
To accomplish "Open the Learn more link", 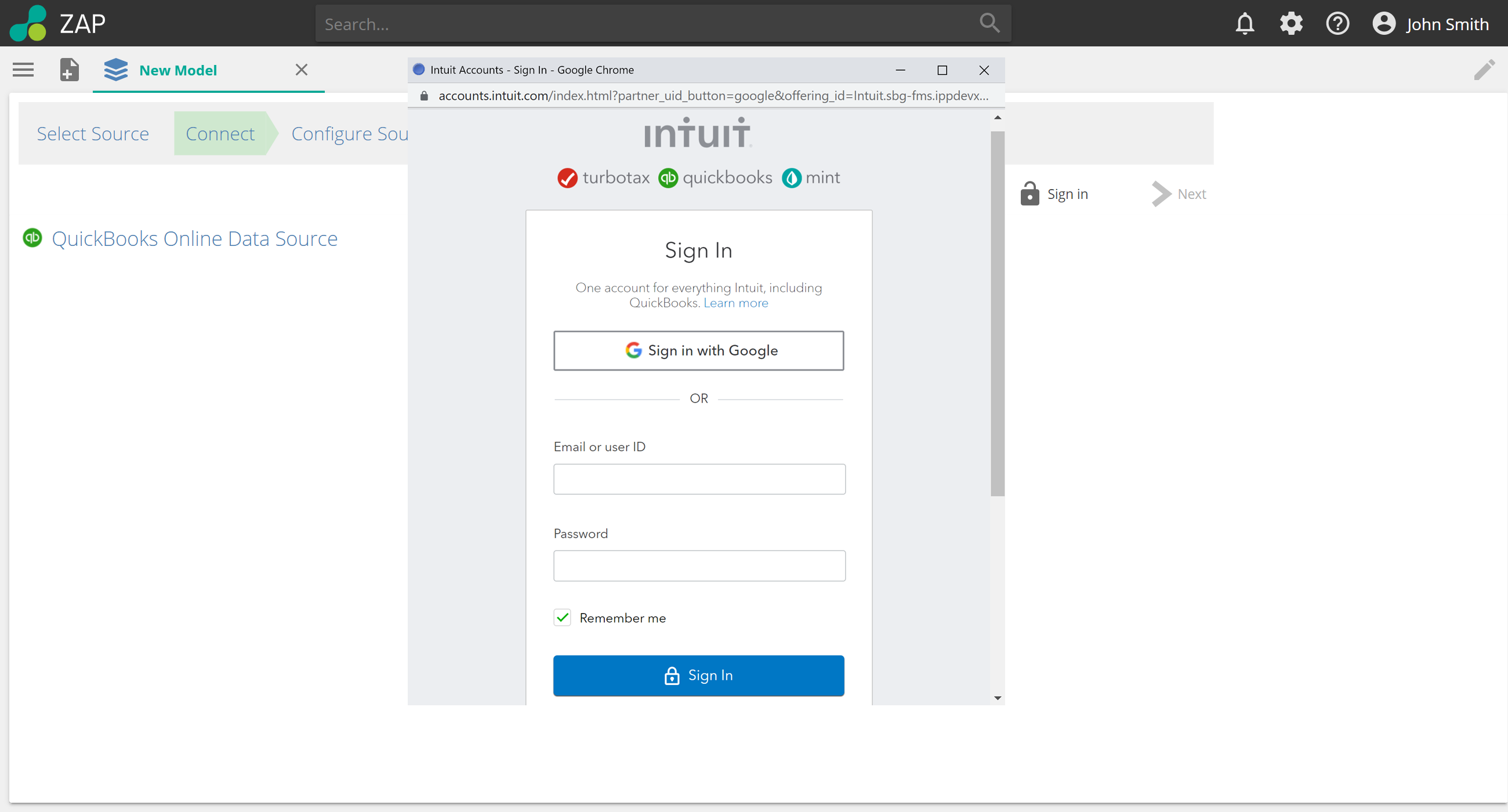I will pos(735,303).
